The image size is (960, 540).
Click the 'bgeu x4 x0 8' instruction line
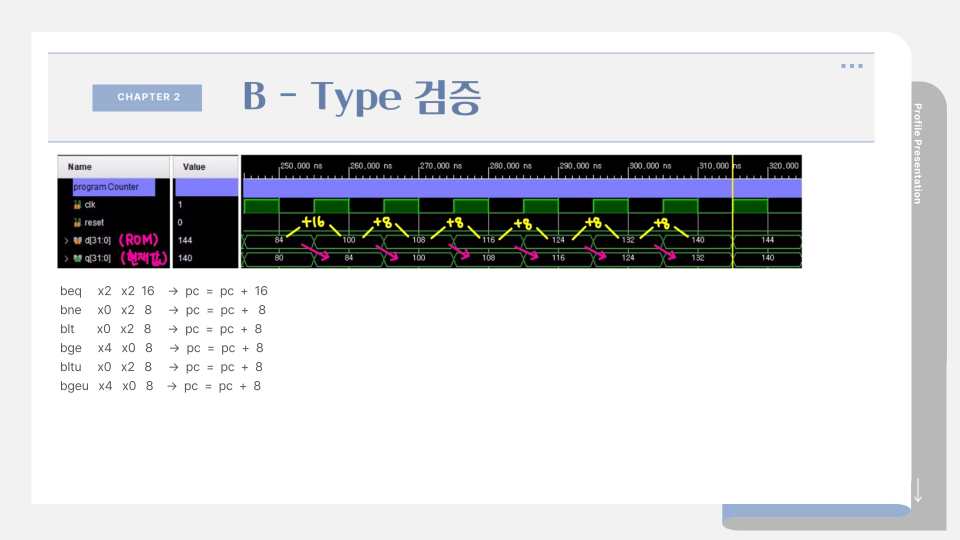pyautogui.click(x=160, y=386)
